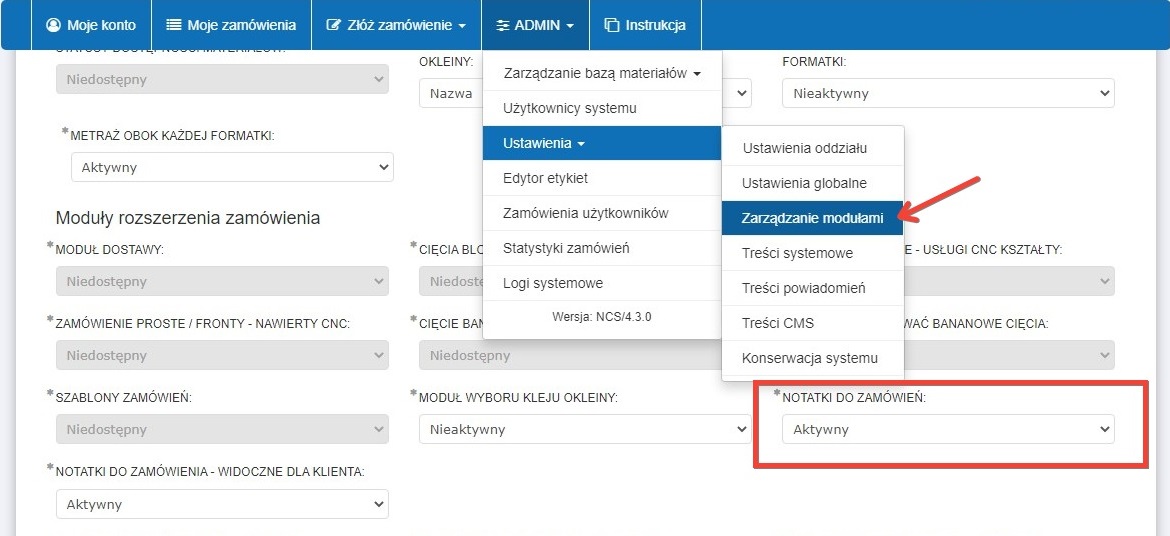Click Ustawienia globalne entry
This screenshot has height=536, width=1170.
(x=804, y=183)
